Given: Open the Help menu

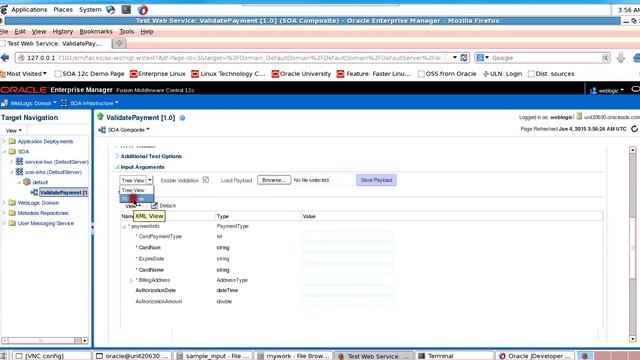Looking at the screenshot, I should pyautogui.click(x=147, y=31).
